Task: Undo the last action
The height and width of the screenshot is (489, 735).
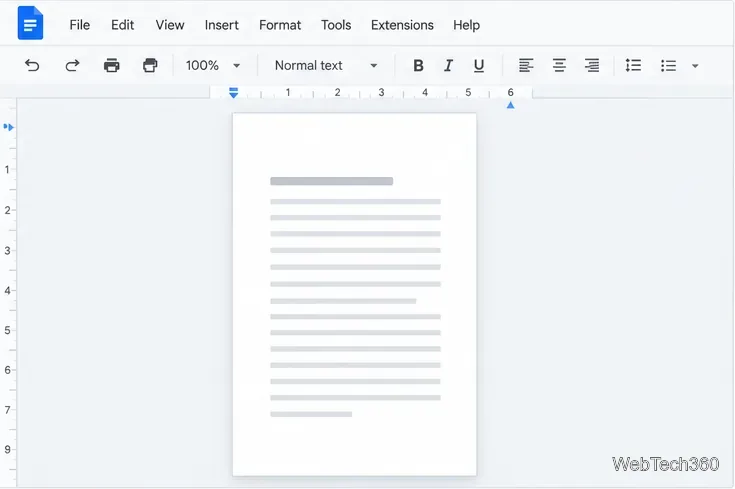Action: coord(32,65)
